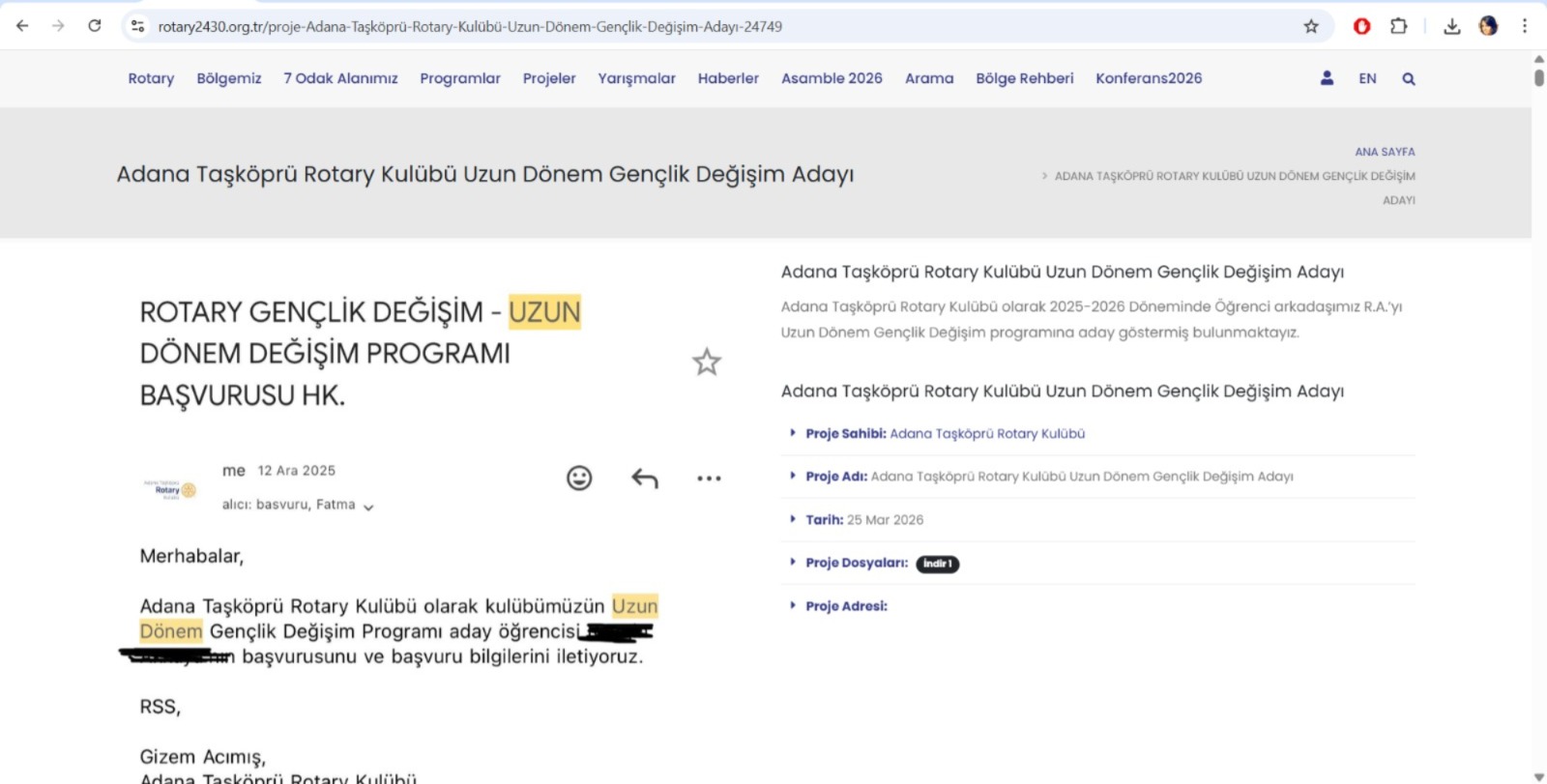1547x784 pixels.
Task: Expand the email recipients chevron
Action: 368,507
